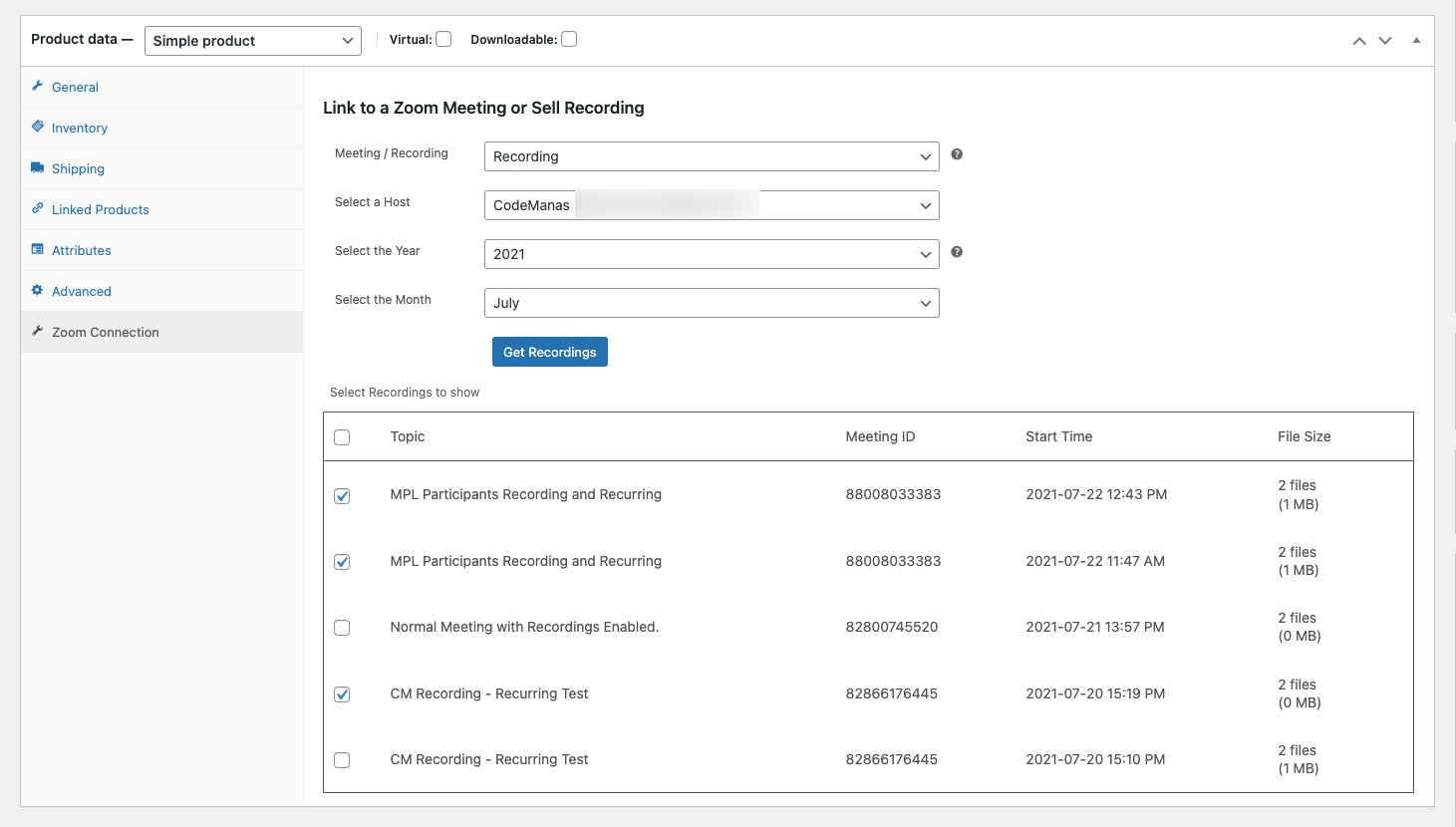
Task: Enable the Downloadable checkbox
Action: tap(569, 40)
